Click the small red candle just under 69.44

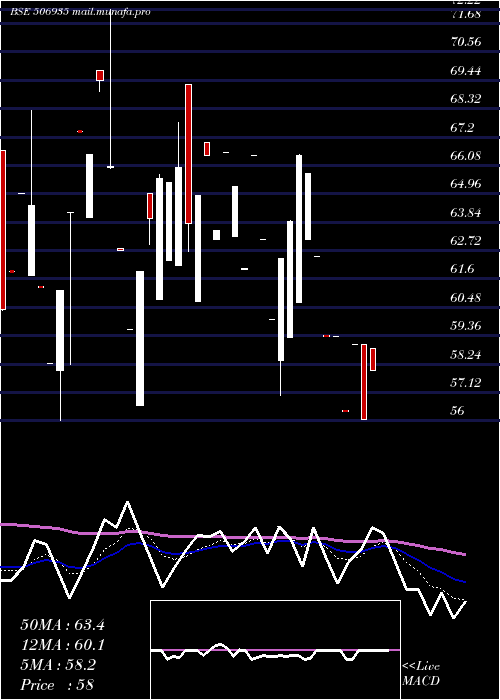tap(100, 75)
